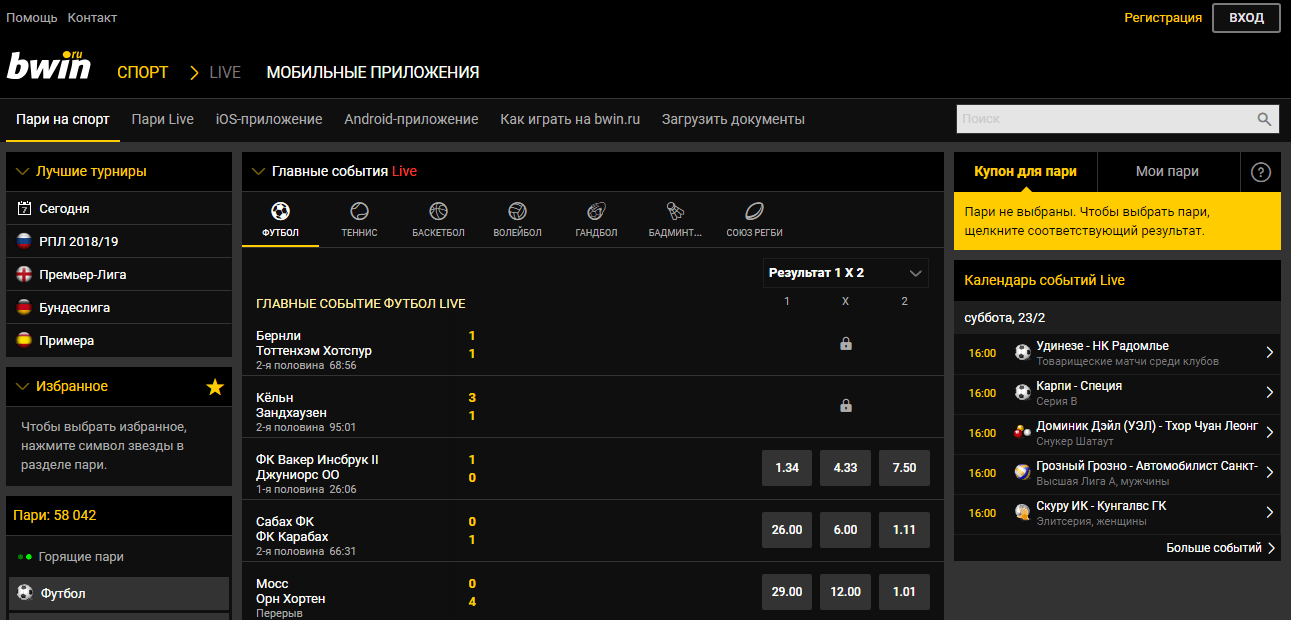Switch to the Купон для пари tab
This screenshot has height=620, width=1291.
click(x=1025, y=172)
